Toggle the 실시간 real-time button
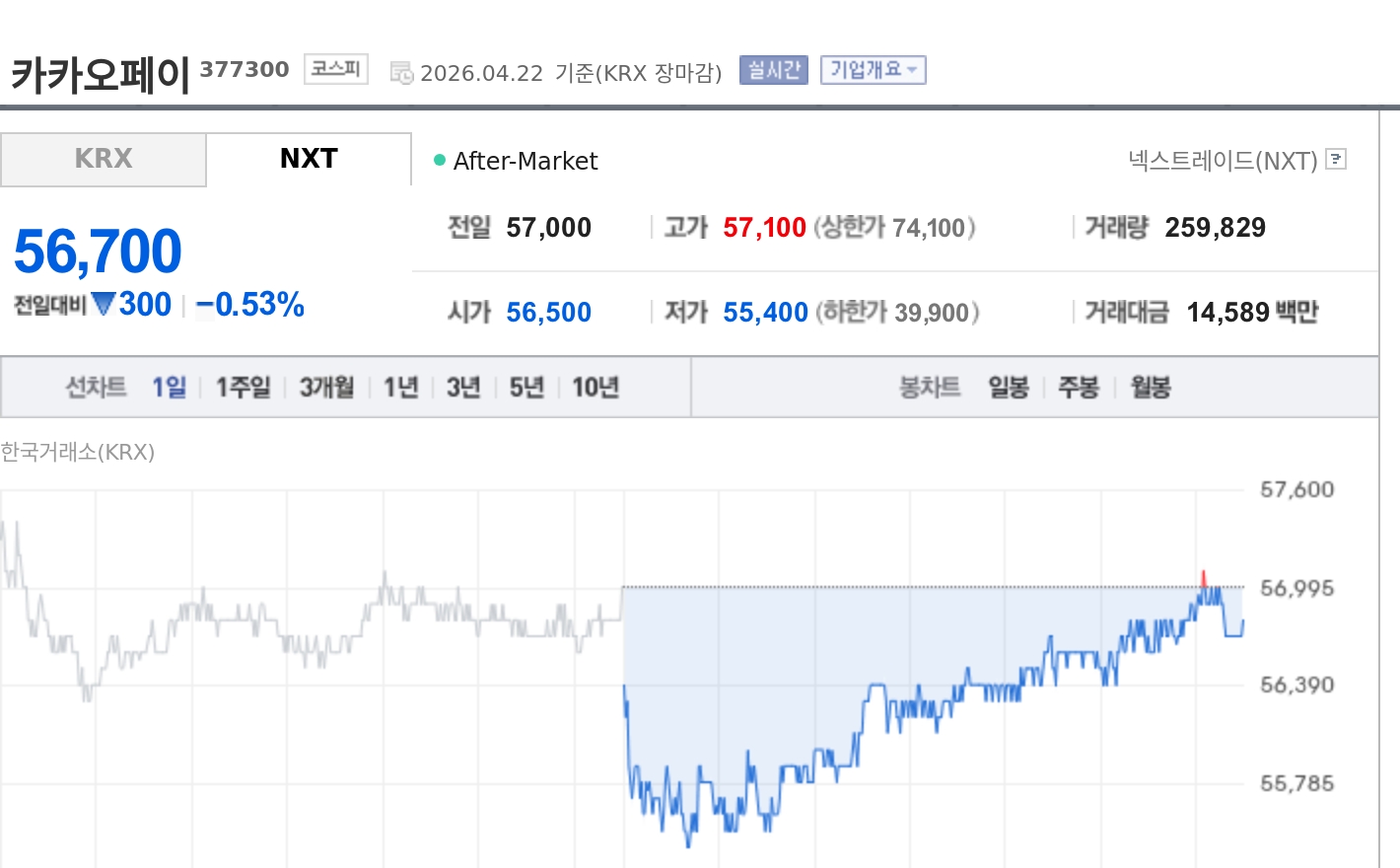Image resolution: width=1400 pixels, height=868 pixels. click(774, 70)
